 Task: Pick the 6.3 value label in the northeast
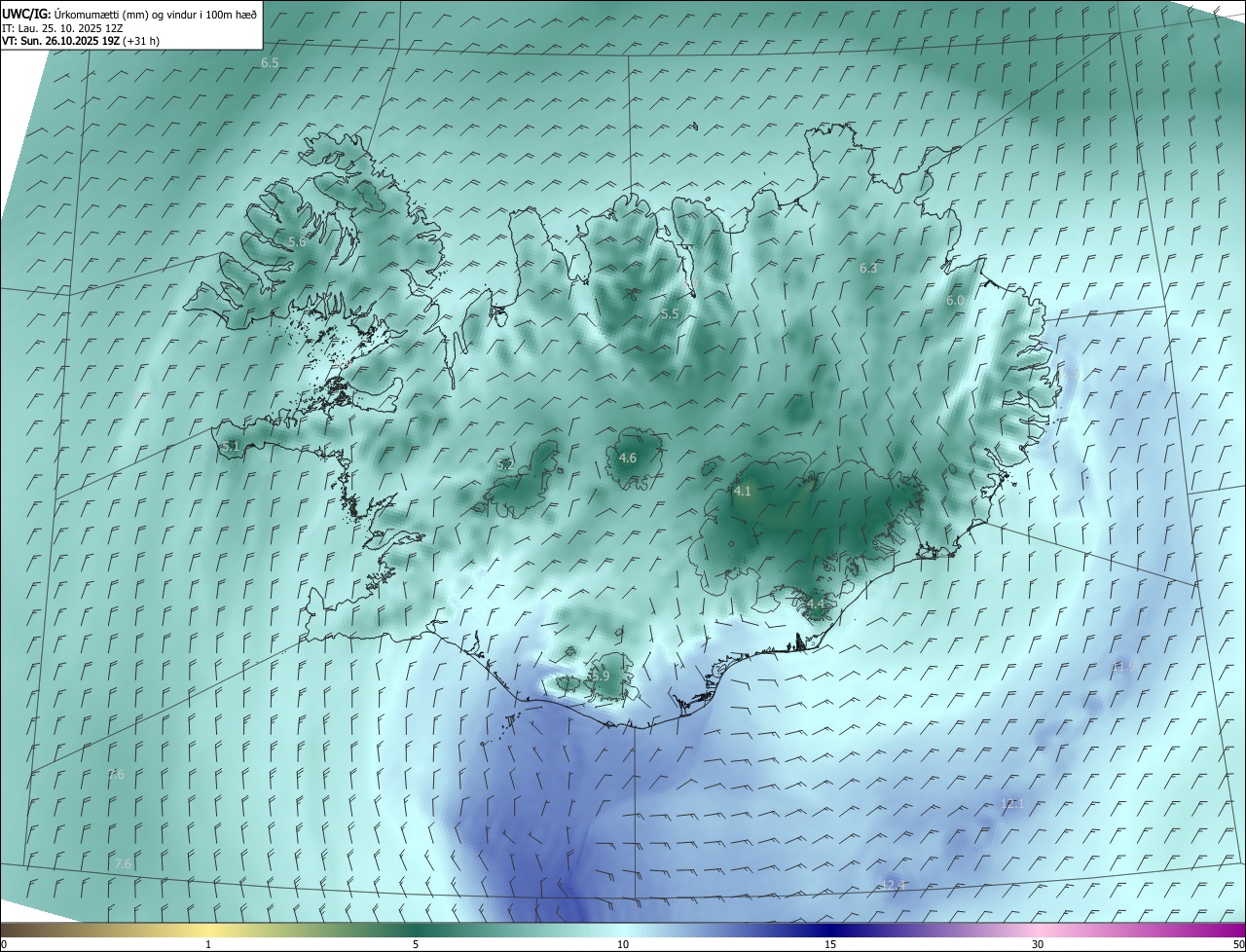pos(869,268)
